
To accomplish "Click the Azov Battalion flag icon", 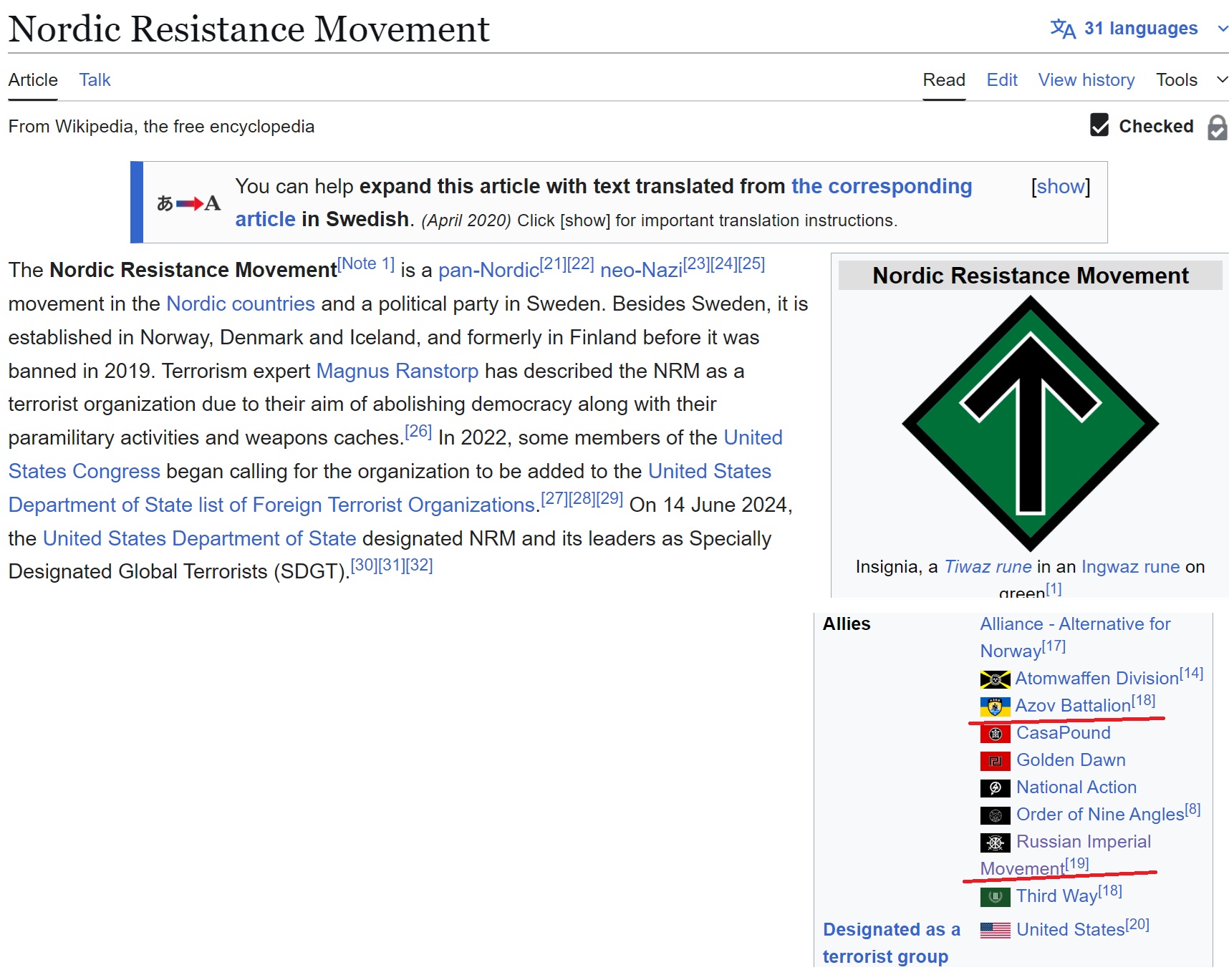I will pos(995,707).
